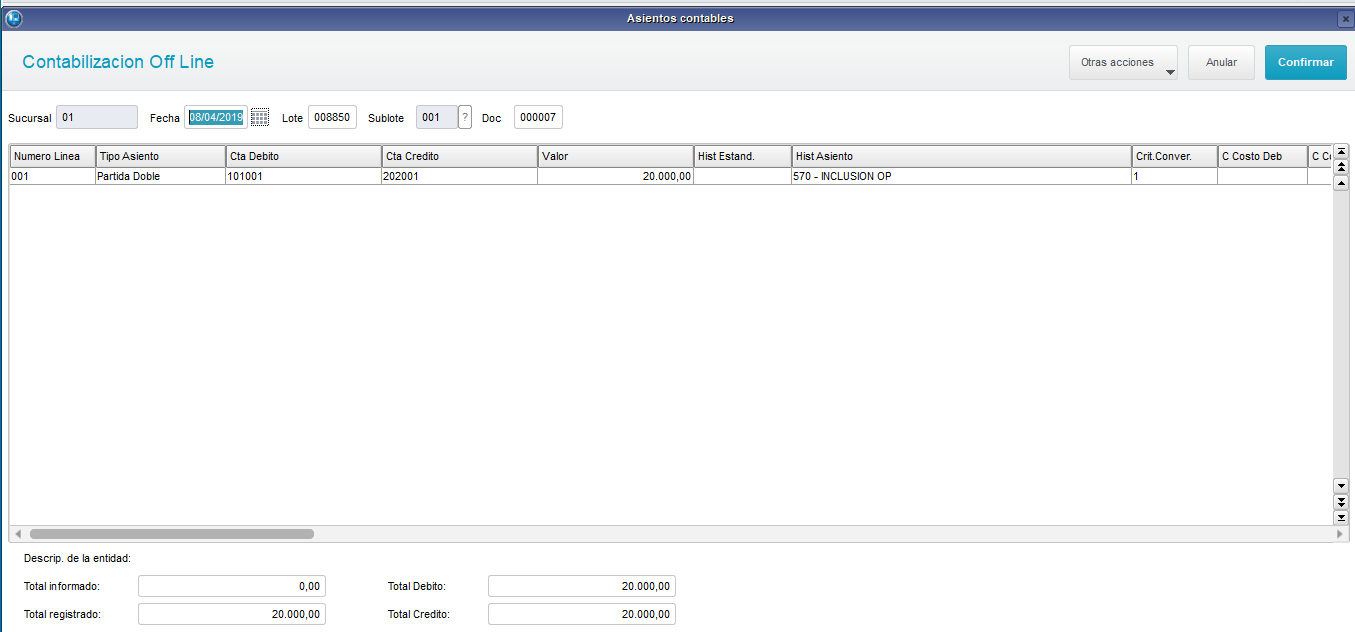Click the horizontal scrollbar thumb
This screenshot has height=632, width=1355.
pos(171,534)
